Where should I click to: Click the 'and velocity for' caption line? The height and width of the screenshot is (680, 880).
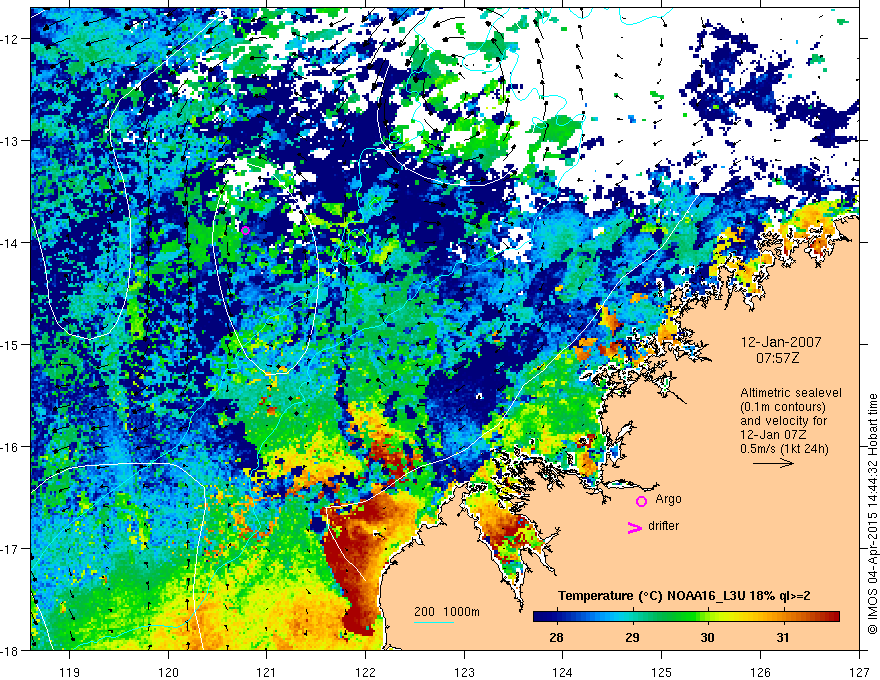(x=783, y=421)
